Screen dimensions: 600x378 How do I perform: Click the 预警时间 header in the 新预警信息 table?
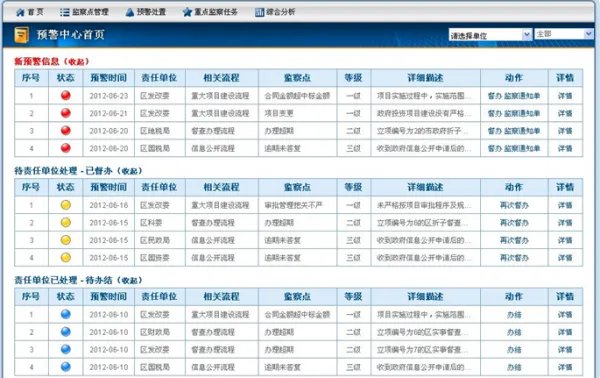[x=108, y=78]
